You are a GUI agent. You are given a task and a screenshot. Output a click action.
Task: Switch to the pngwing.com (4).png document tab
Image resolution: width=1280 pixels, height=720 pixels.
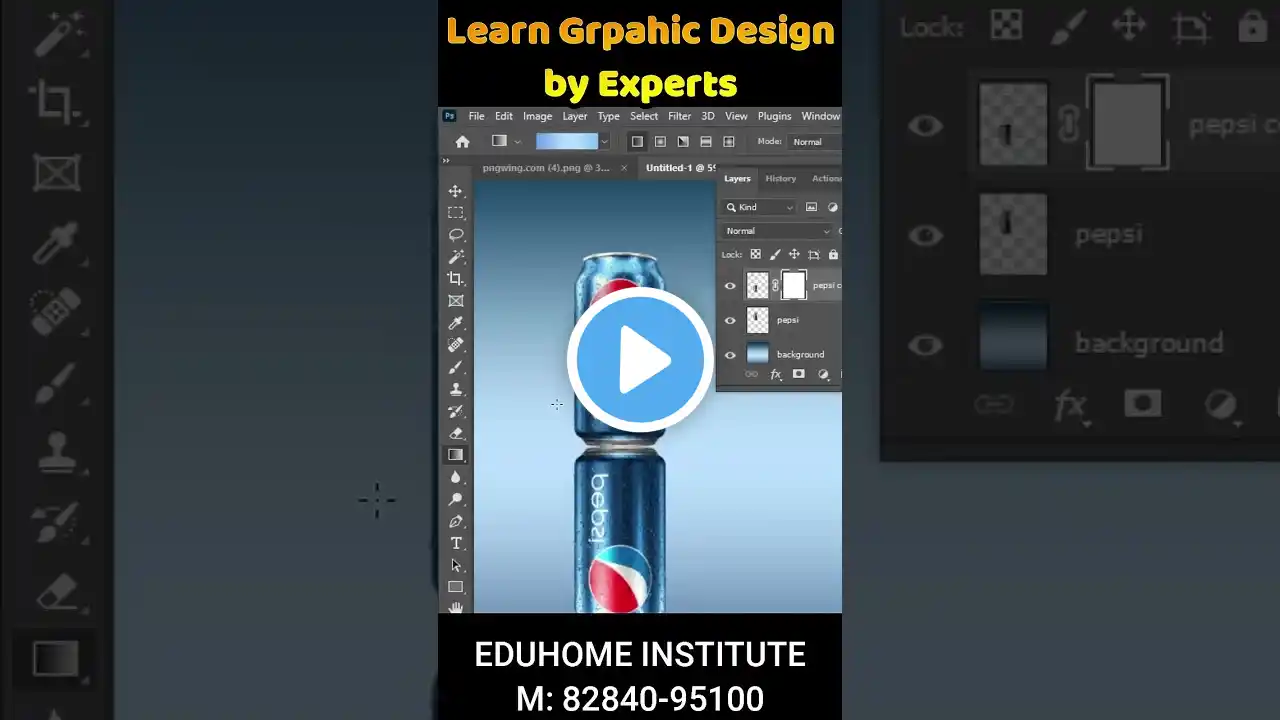click(546, 168)
